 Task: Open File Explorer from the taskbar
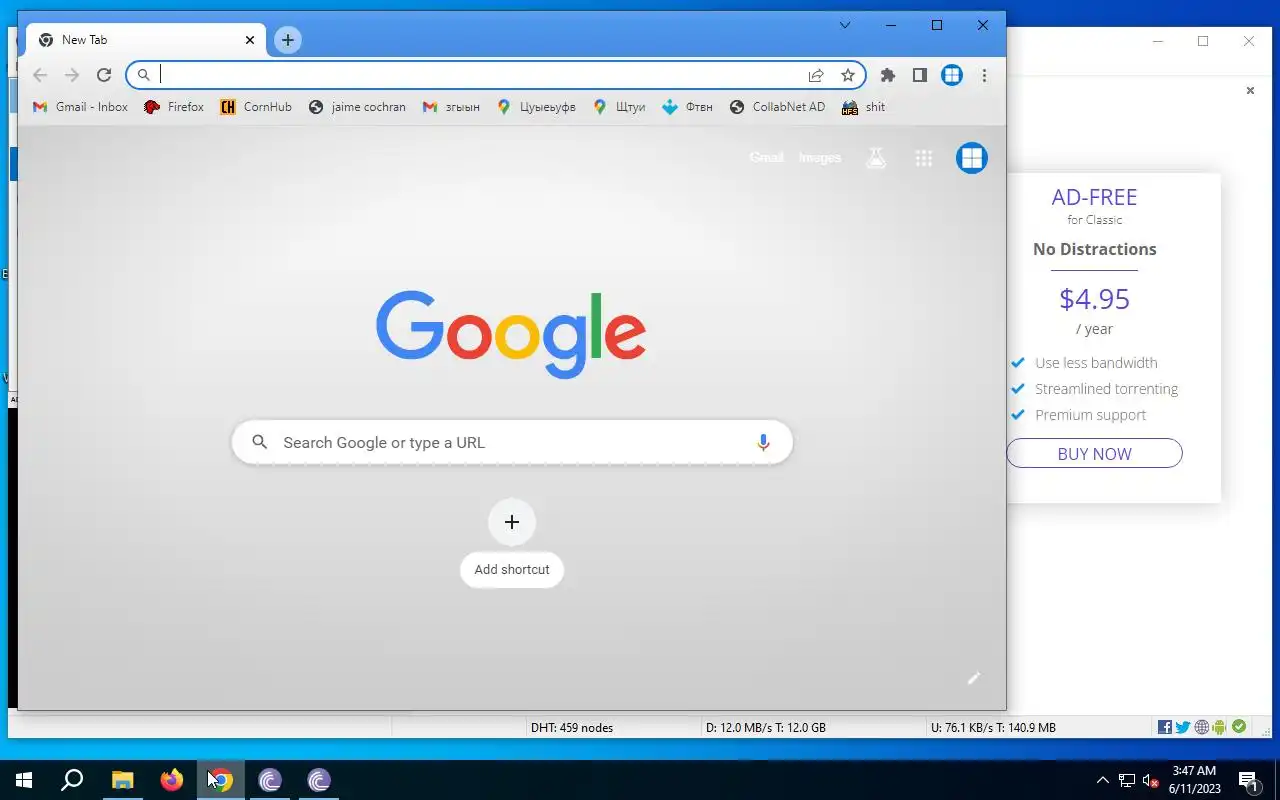click(x=122, y=780)
